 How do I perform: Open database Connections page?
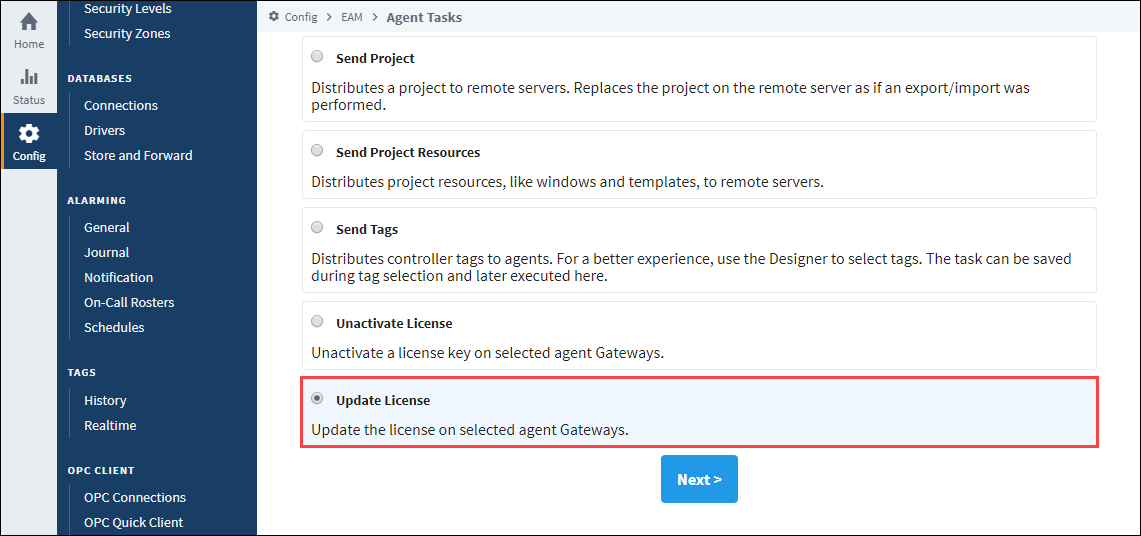121,105
